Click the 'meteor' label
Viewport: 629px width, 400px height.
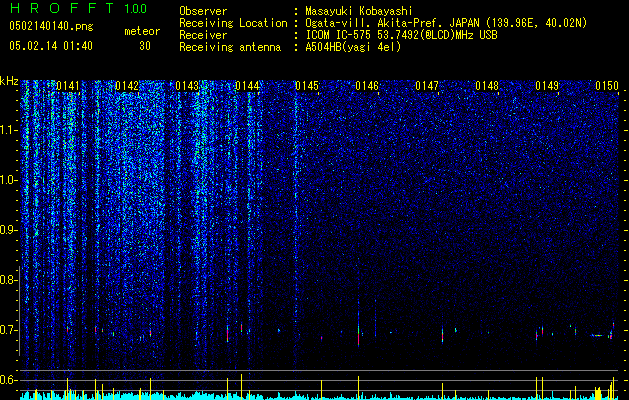point(142,31)
